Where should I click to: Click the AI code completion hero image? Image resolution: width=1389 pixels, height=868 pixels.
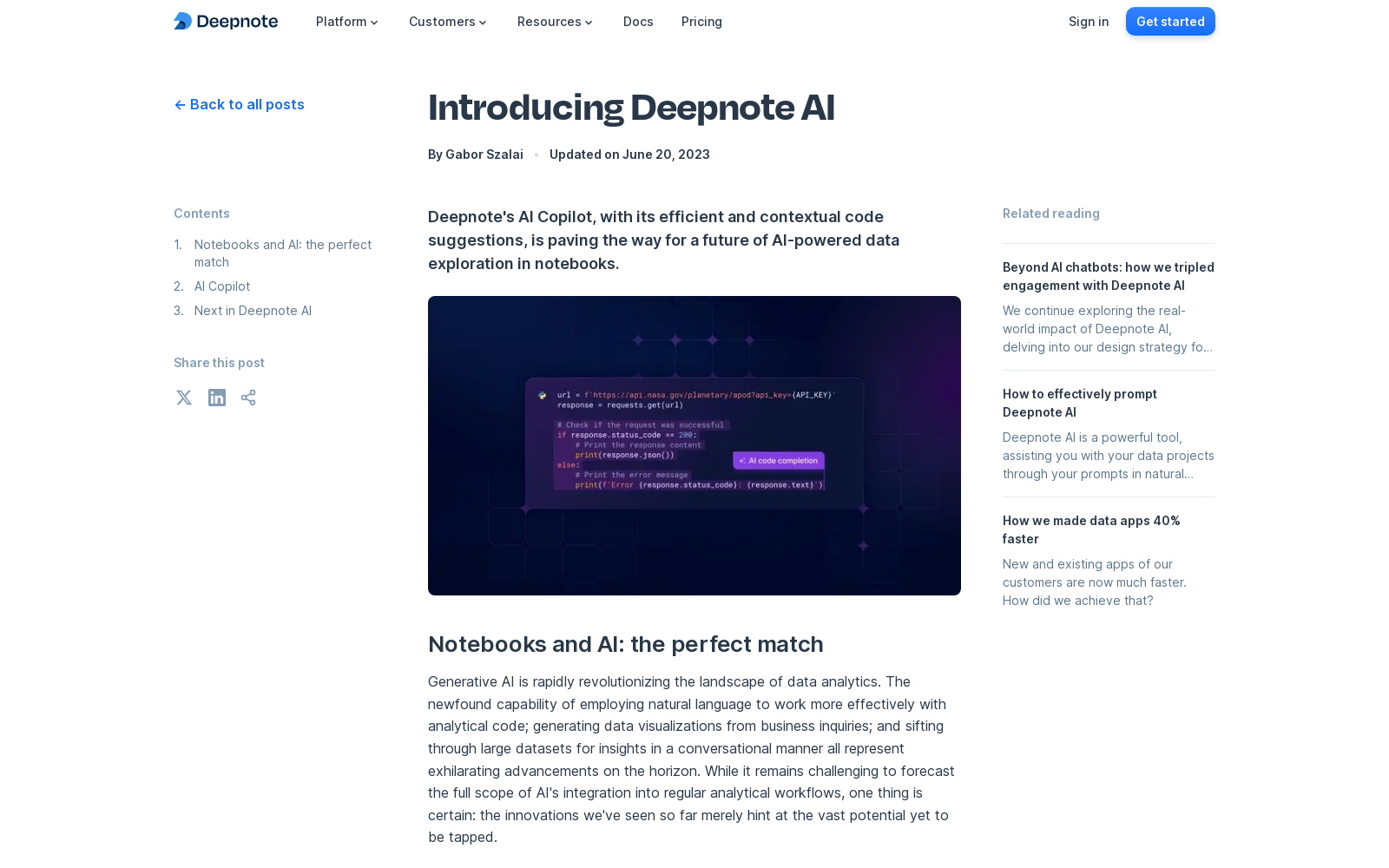point(694,445)
